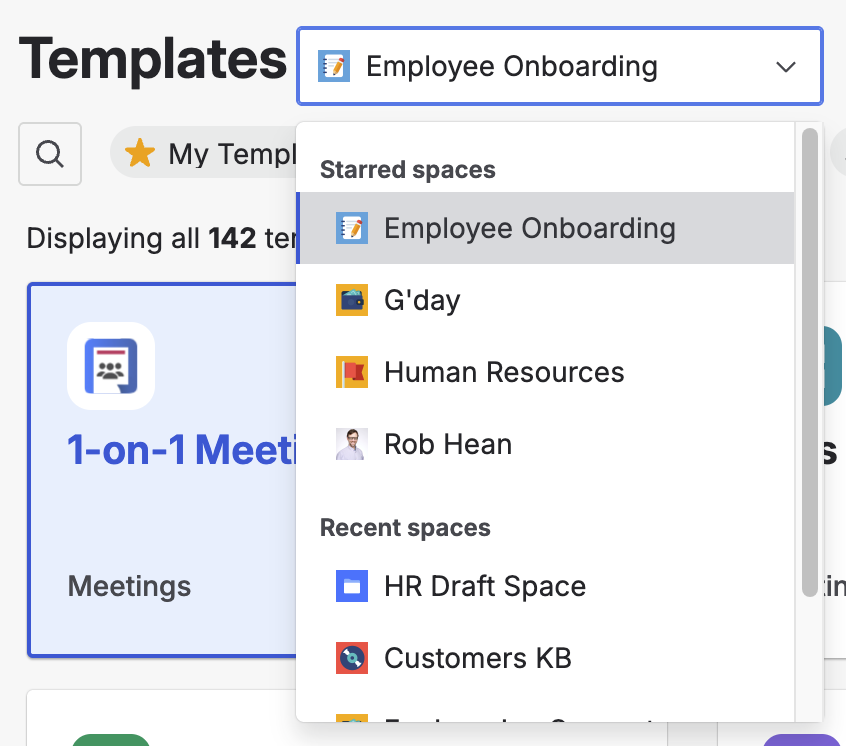Filter by My Templates
Image resolution: width=846 pixels, height=746 pixels.
click(204, 153)
